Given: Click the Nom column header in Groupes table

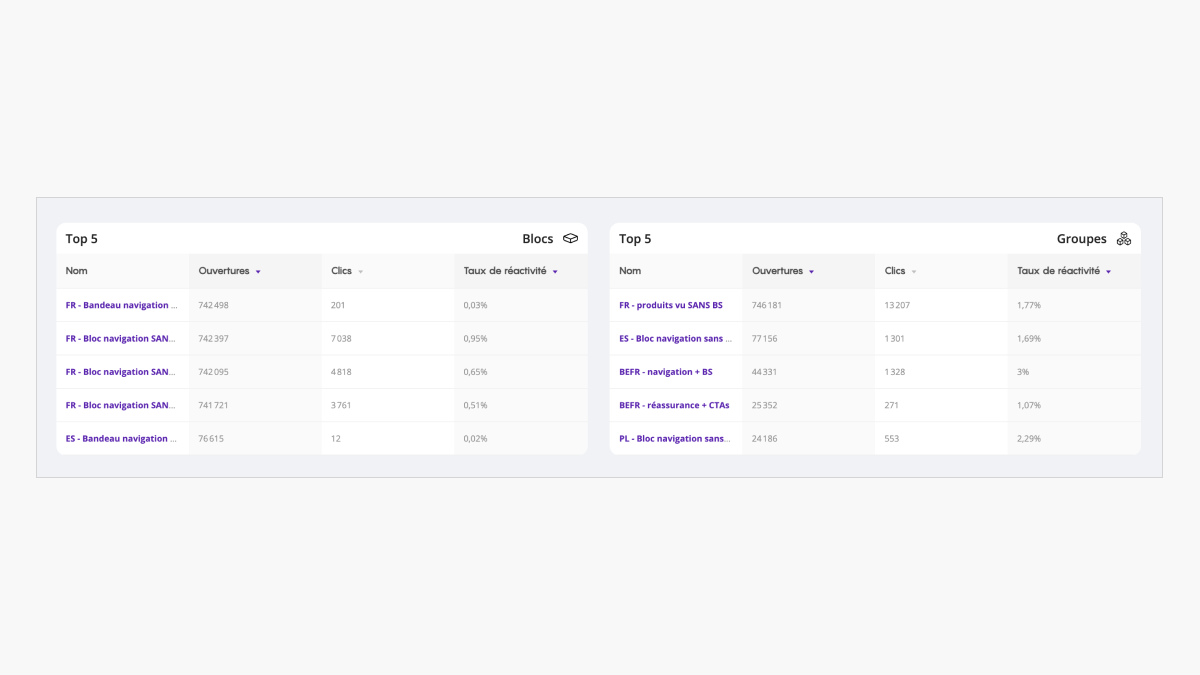Looking at the screenshot, I should pyautogui.click(x=630, y=271).
